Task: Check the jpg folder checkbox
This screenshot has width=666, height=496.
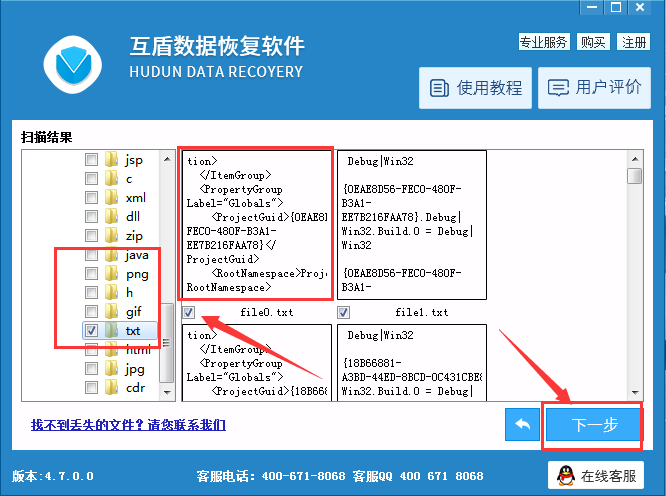Action: [91, 368]
